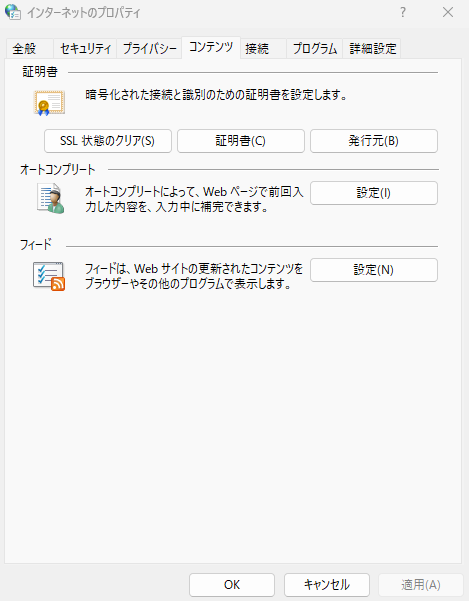Open the セキュリティ tab

pos(85,49)
